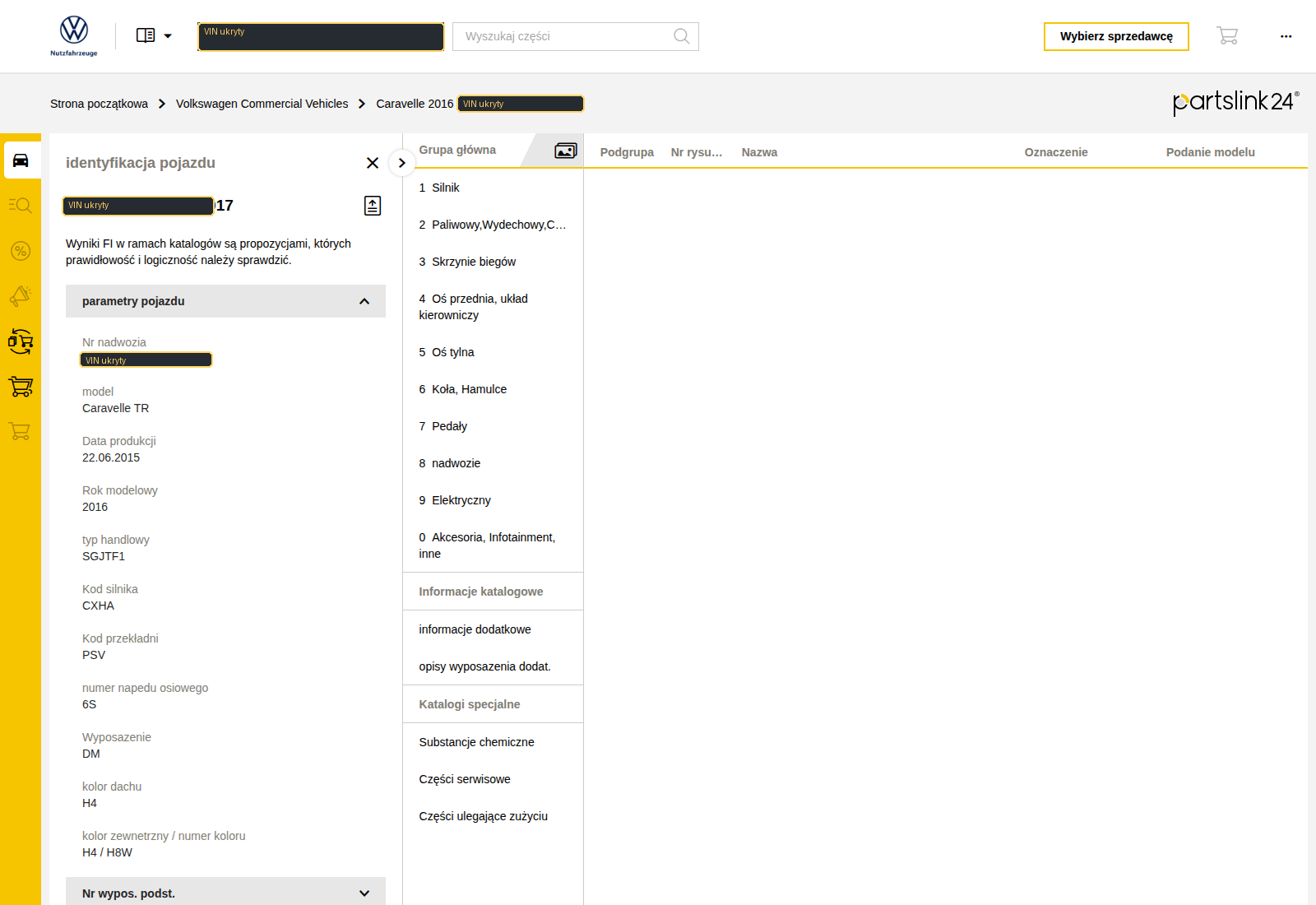Image resolution: width=1316 pixels, height=905 pixels.
Task: Click the production date 22.06.2015
Action: 111,457
